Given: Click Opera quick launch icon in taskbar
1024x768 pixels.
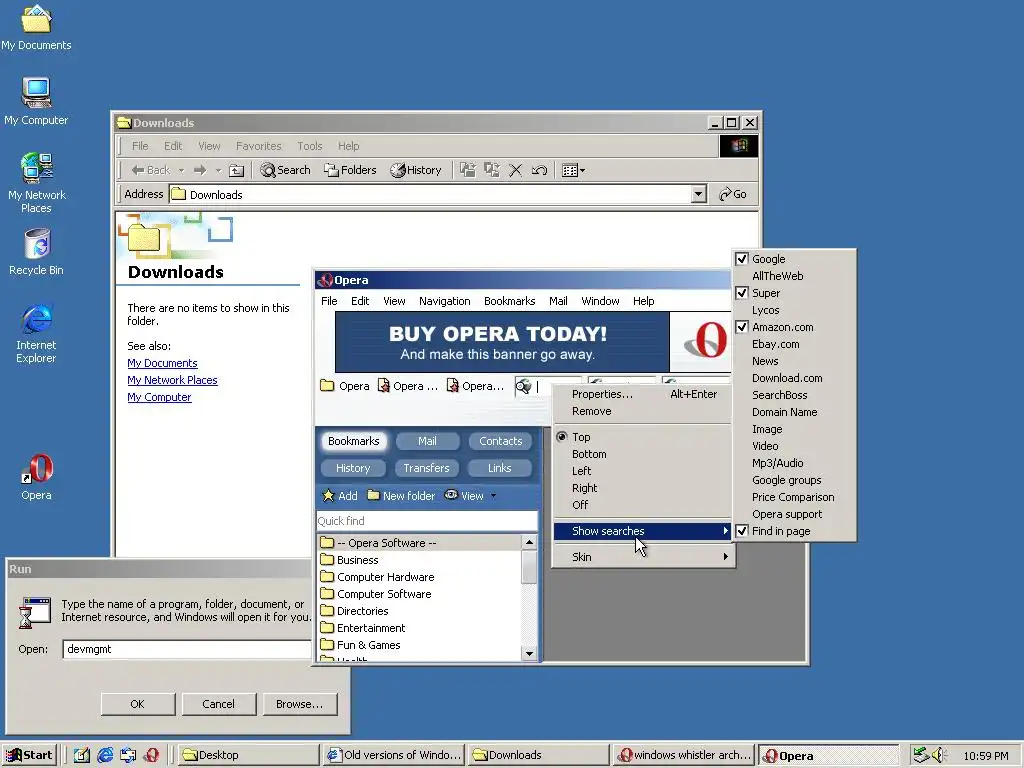Looking at the screenshot, I should (152, 755).
